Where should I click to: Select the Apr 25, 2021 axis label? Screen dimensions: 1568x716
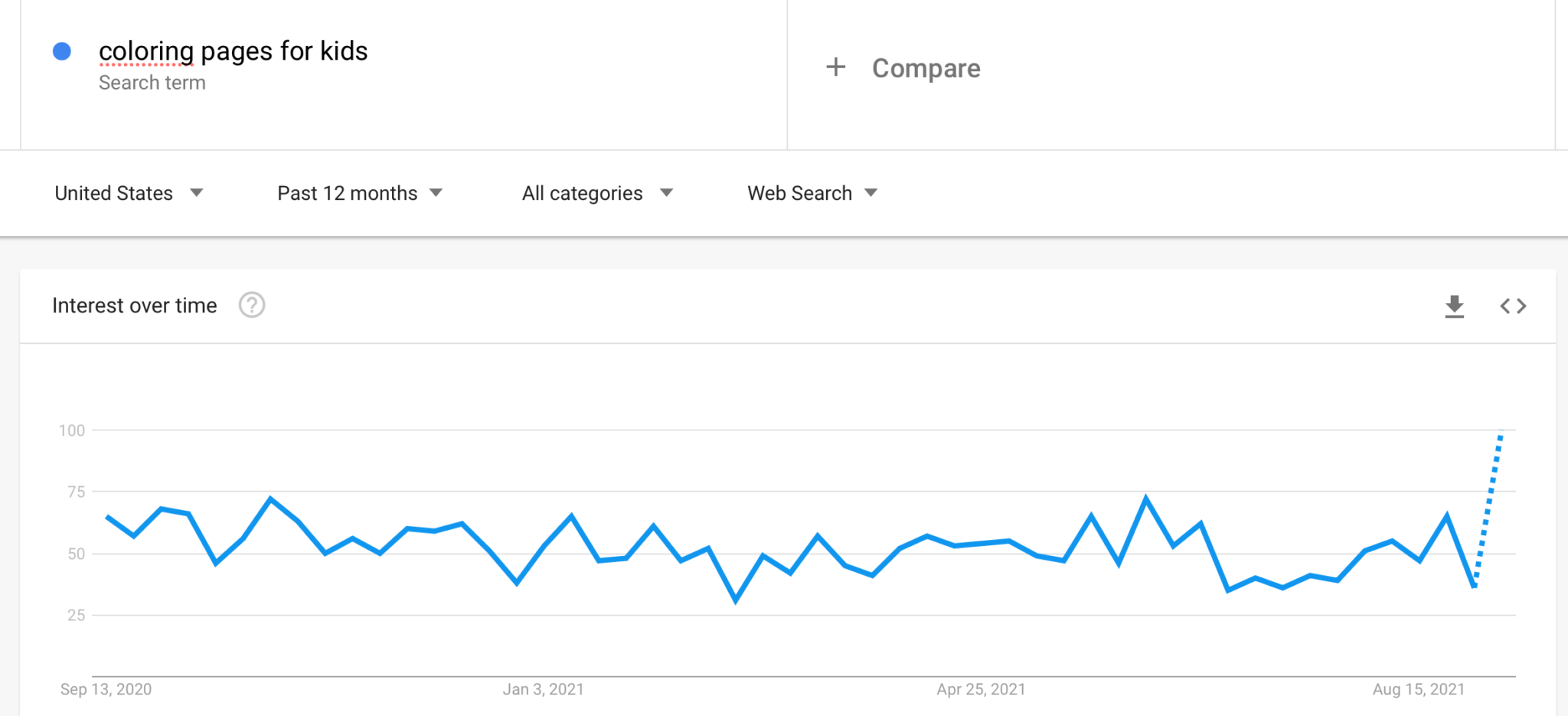[x=981, y=689]
